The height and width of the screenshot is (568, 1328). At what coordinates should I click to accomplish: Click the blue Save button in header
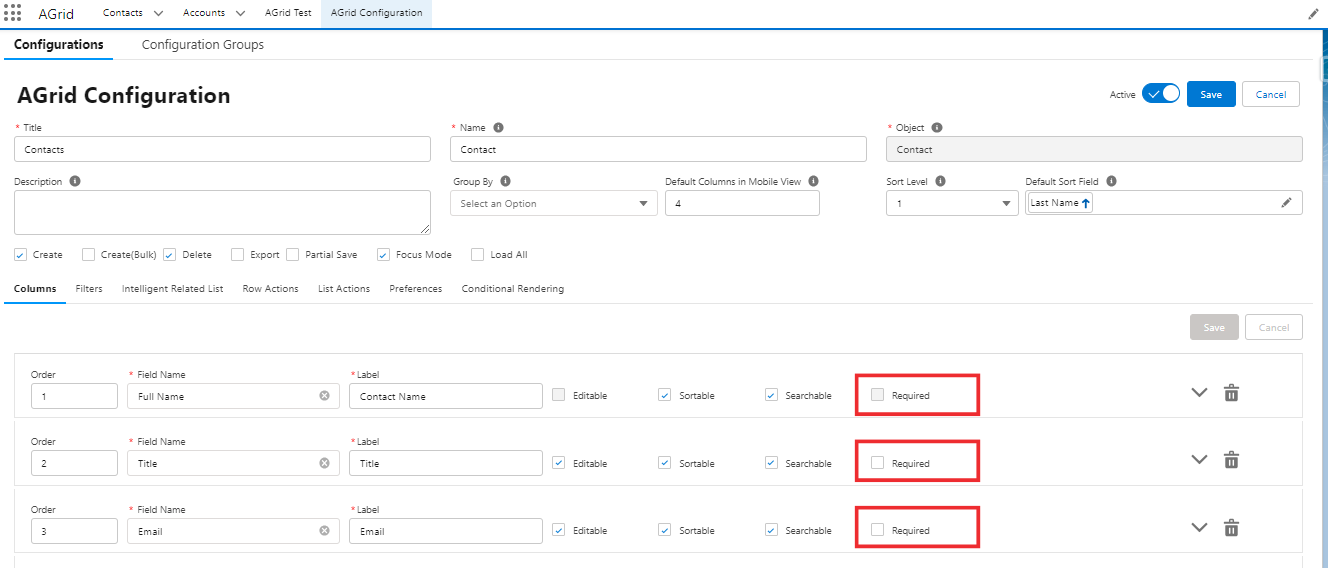(x=1211, y=94)
